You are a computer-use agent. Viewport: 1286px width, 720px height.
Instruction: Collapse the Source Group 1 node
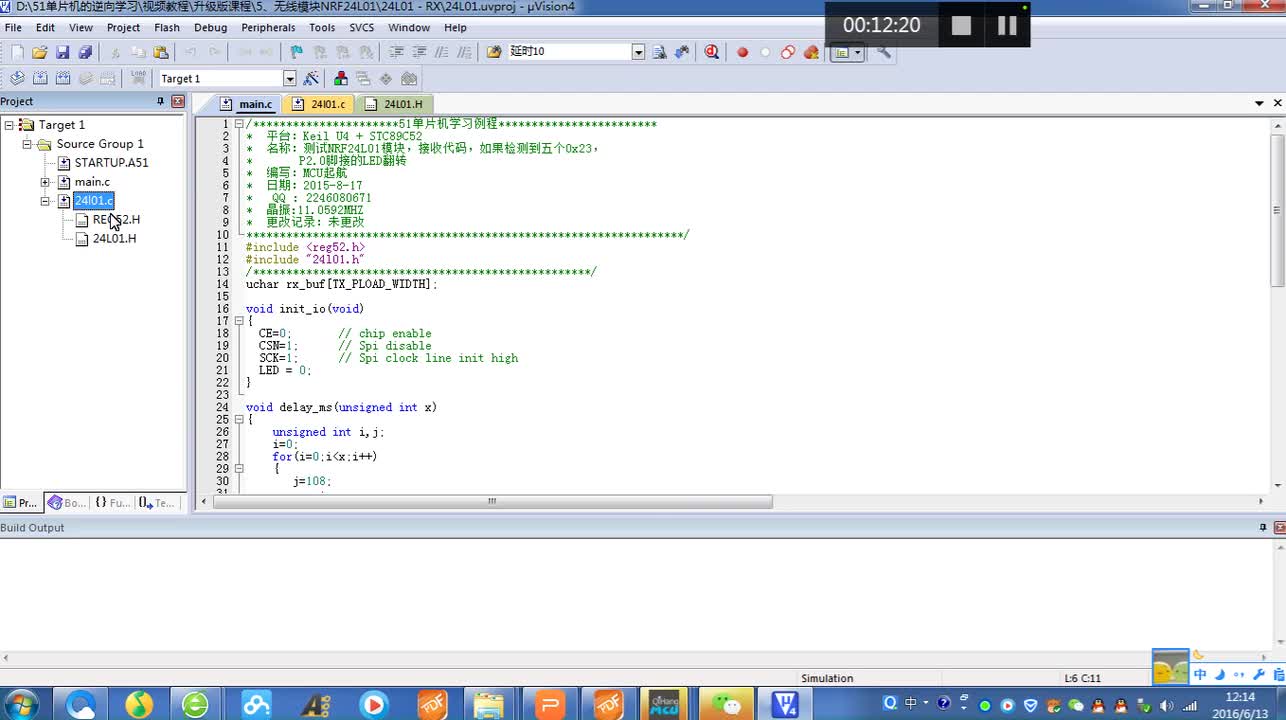(27, 144)
